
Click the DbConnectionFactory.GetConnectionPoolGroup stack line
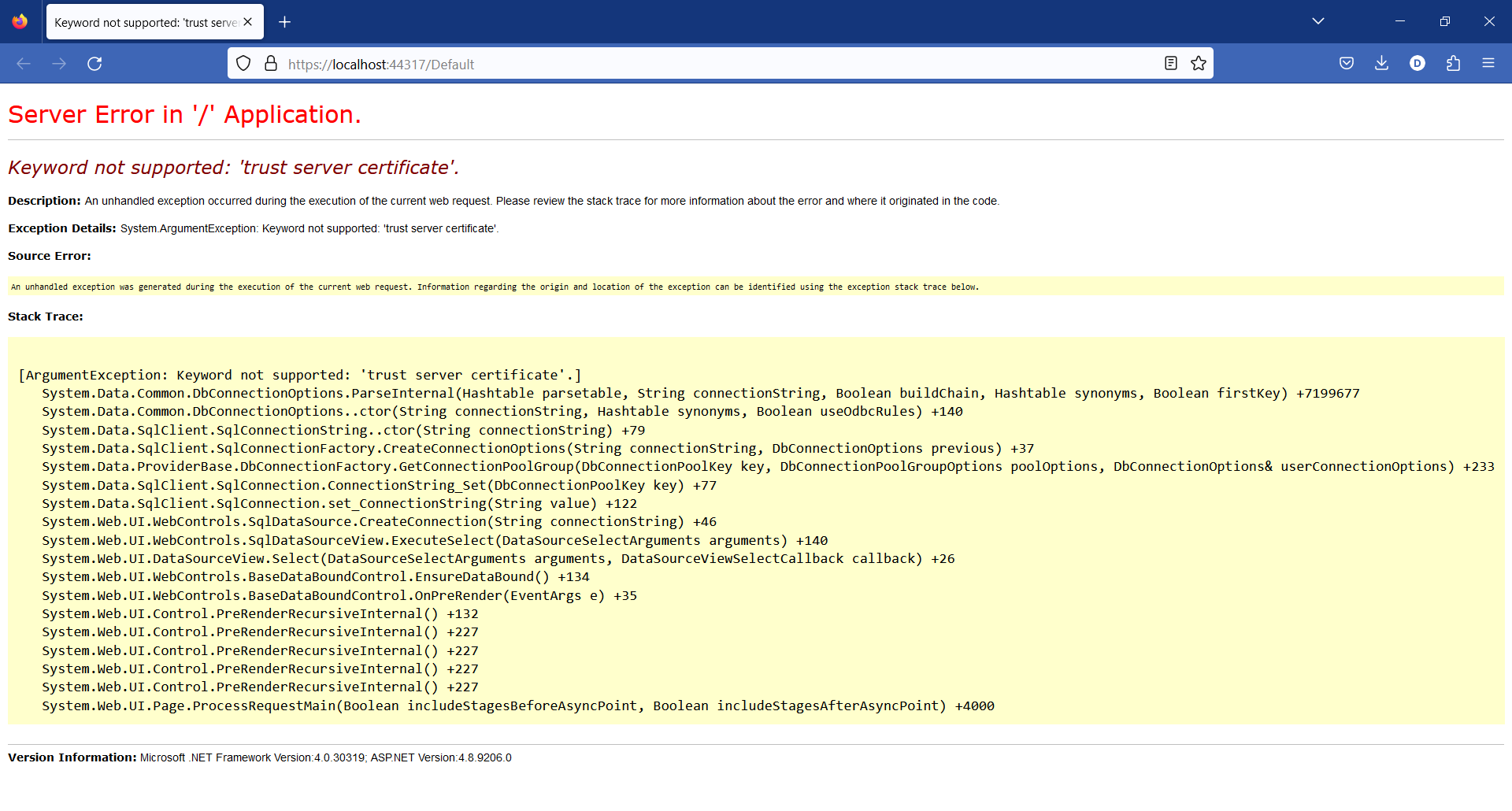tap(768, 467)
